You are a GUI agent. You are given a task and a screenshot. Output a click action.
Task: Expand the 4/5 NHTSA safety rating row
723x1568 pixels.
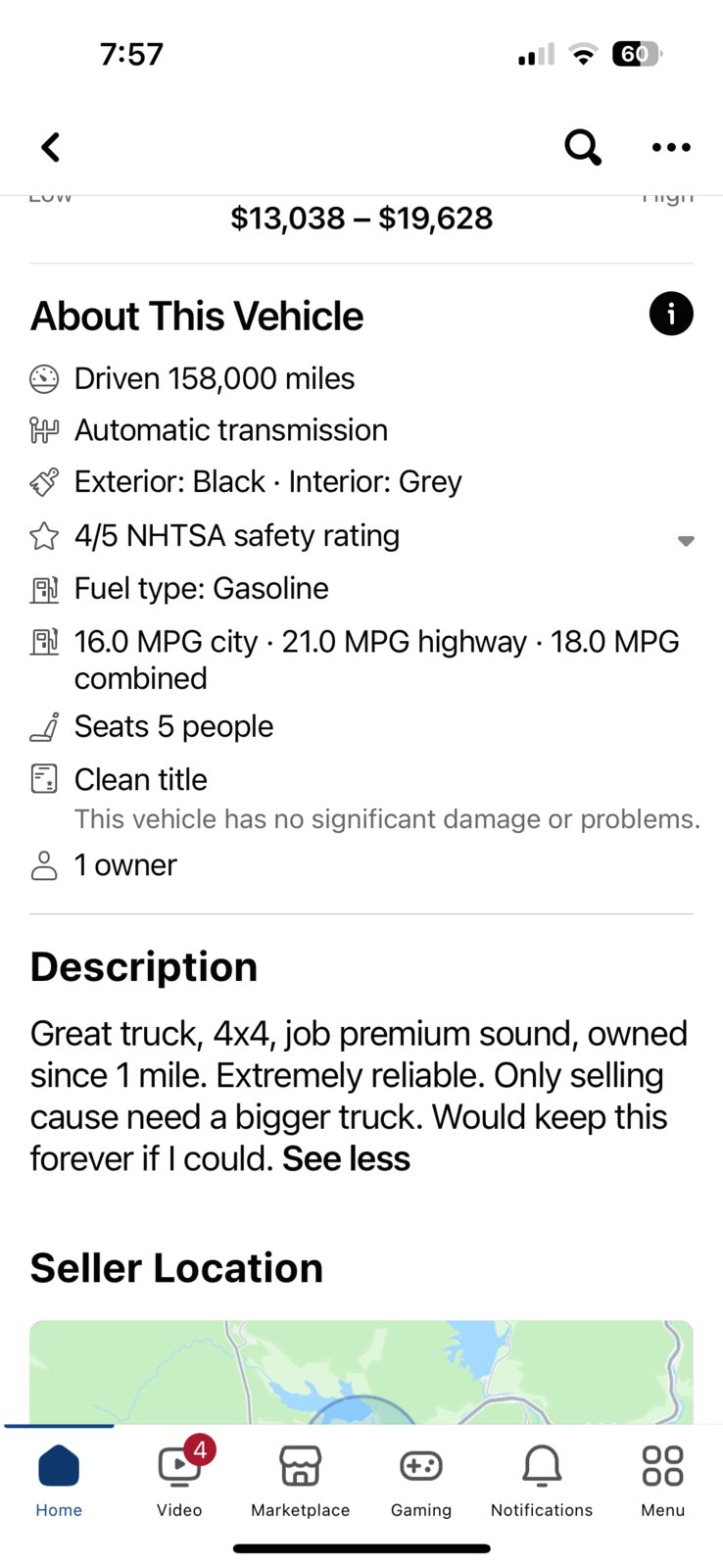click(361, 536)
